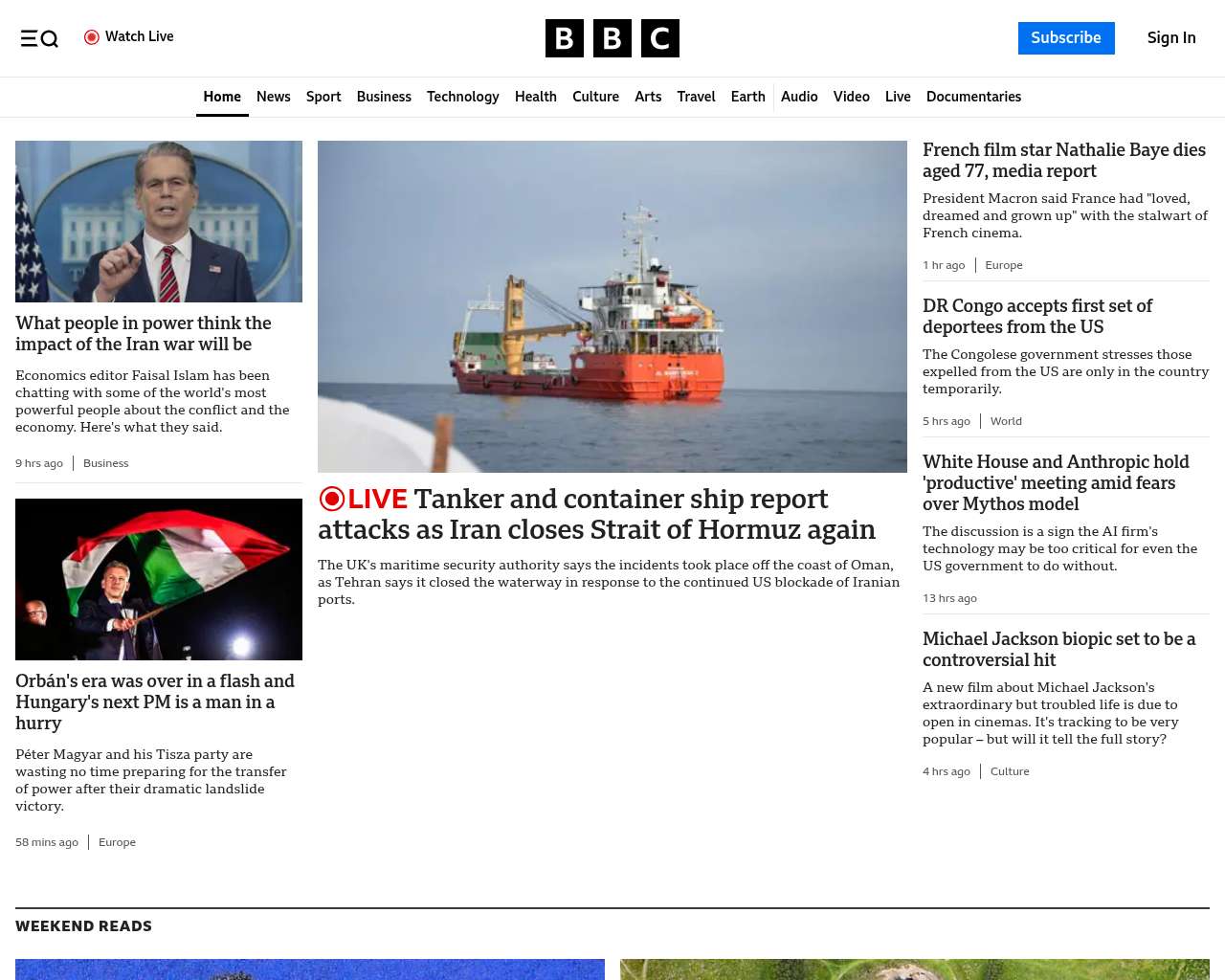1225x980 pixels.
Task: Click the Watch Live red icon
Action: (x=92, y=37)
